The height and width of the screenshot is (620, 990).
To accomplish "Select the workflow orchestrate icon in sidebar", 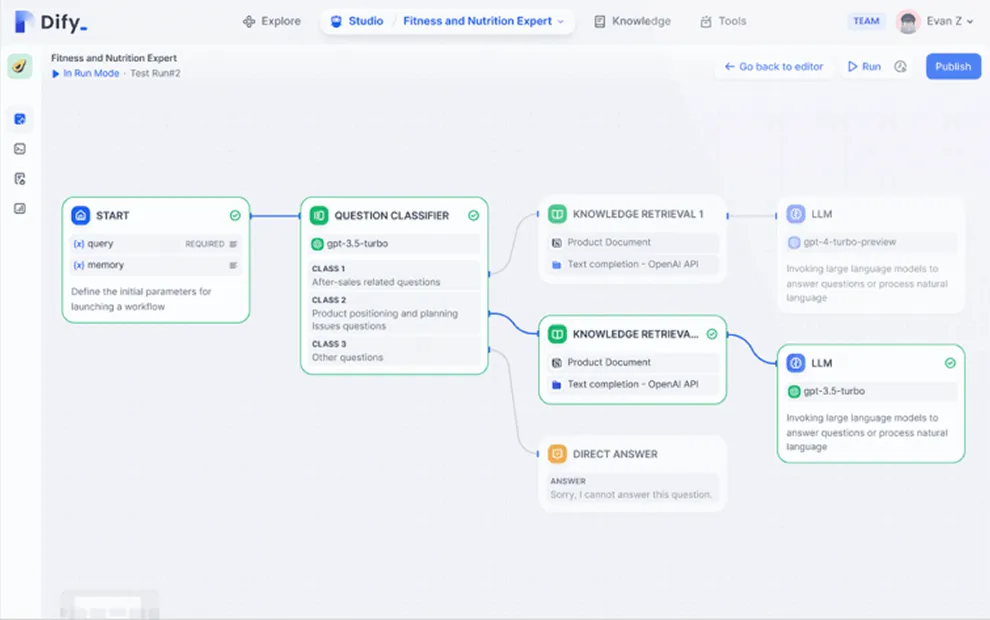I will coord(20,120).
